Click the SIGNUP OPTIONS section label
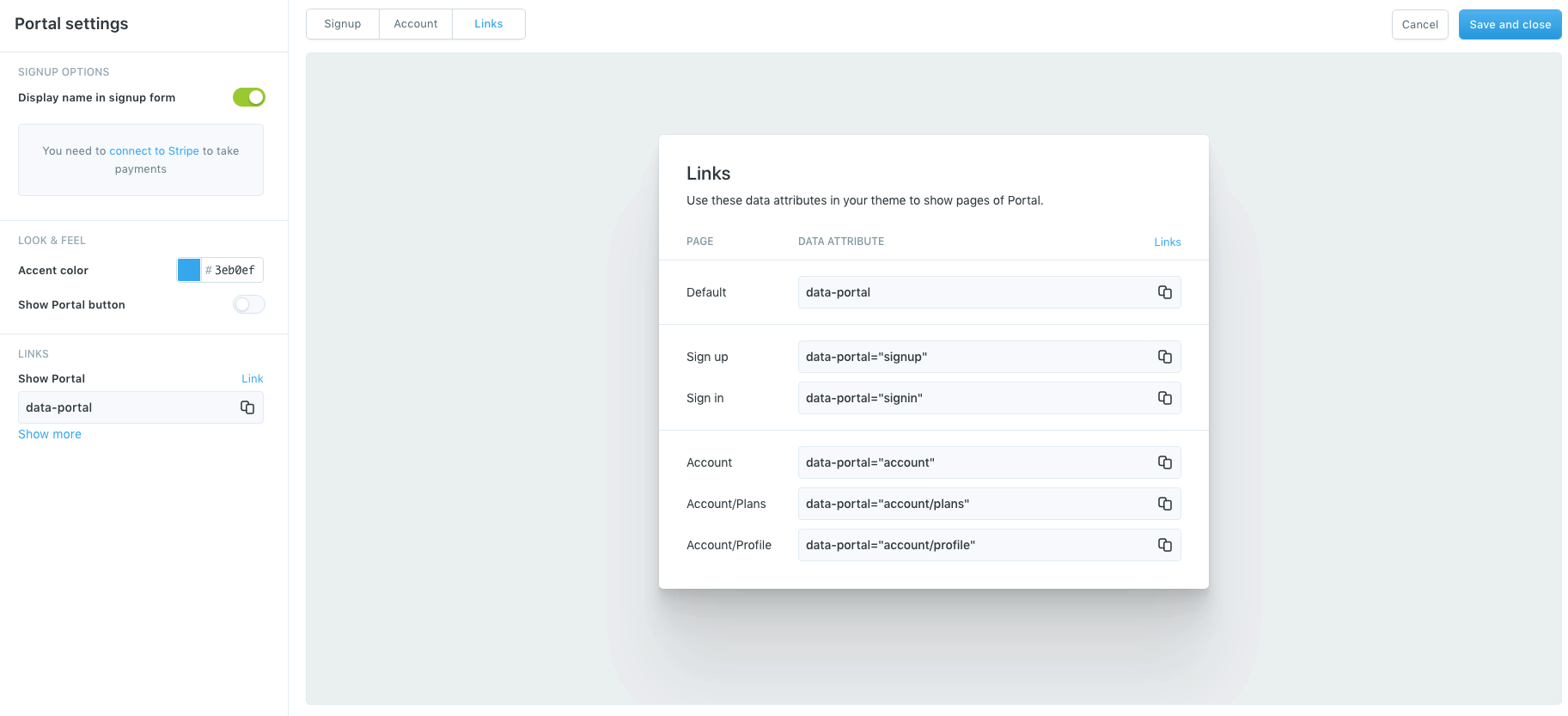 (x=64, y=72)
